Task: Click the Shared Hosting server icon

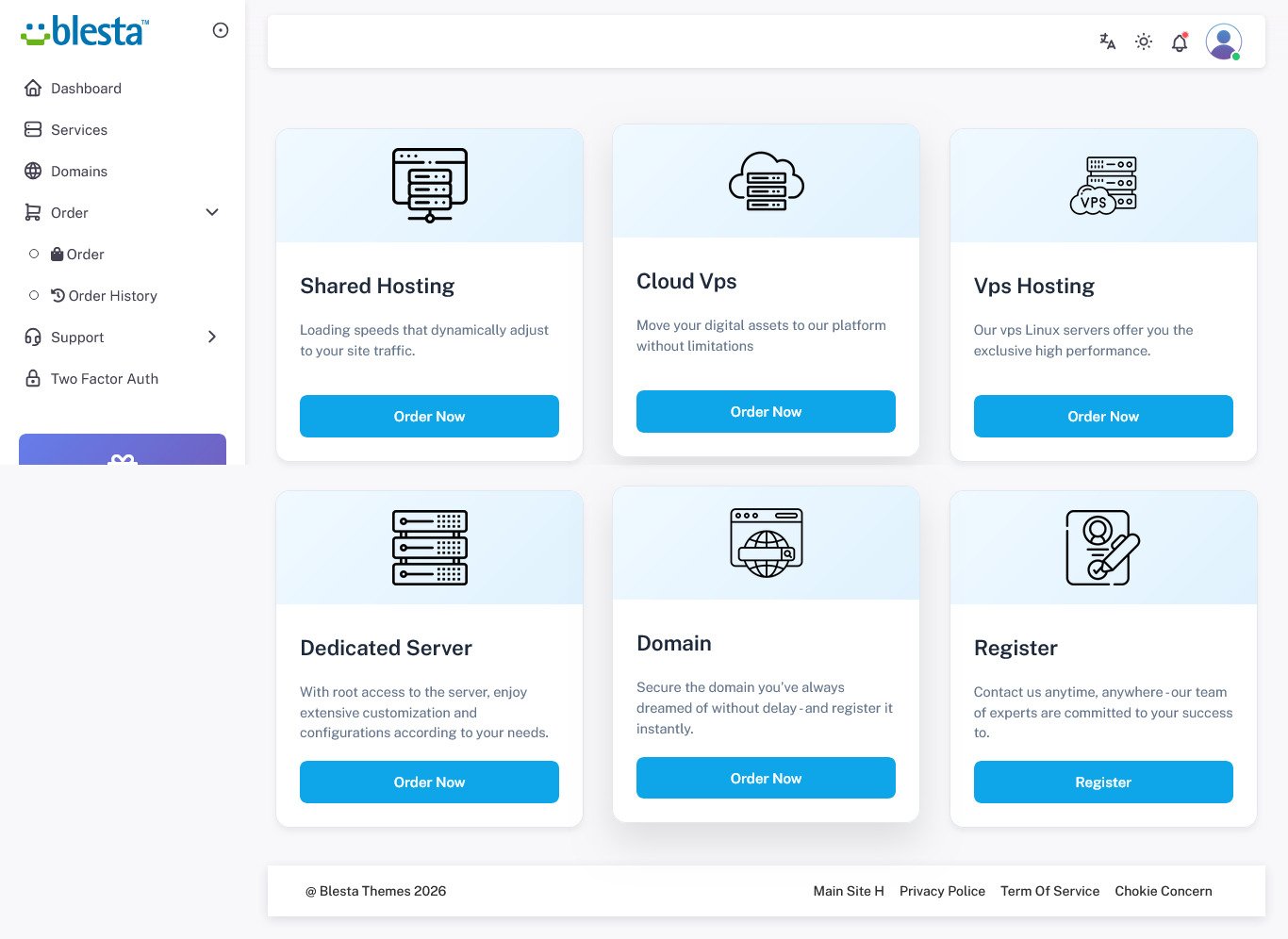Action: click(430, 185)
